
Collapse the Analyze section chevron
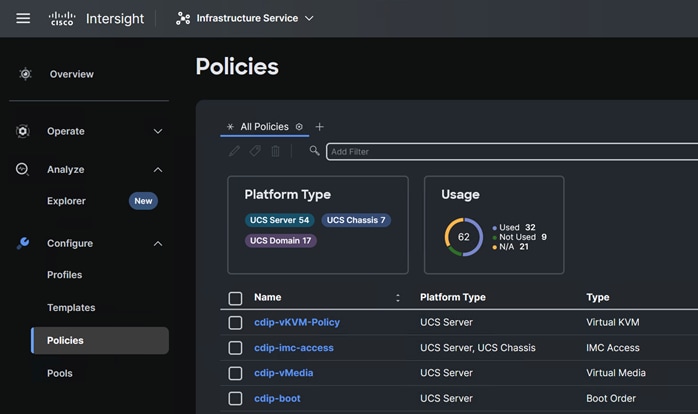(x=158, y=170)
